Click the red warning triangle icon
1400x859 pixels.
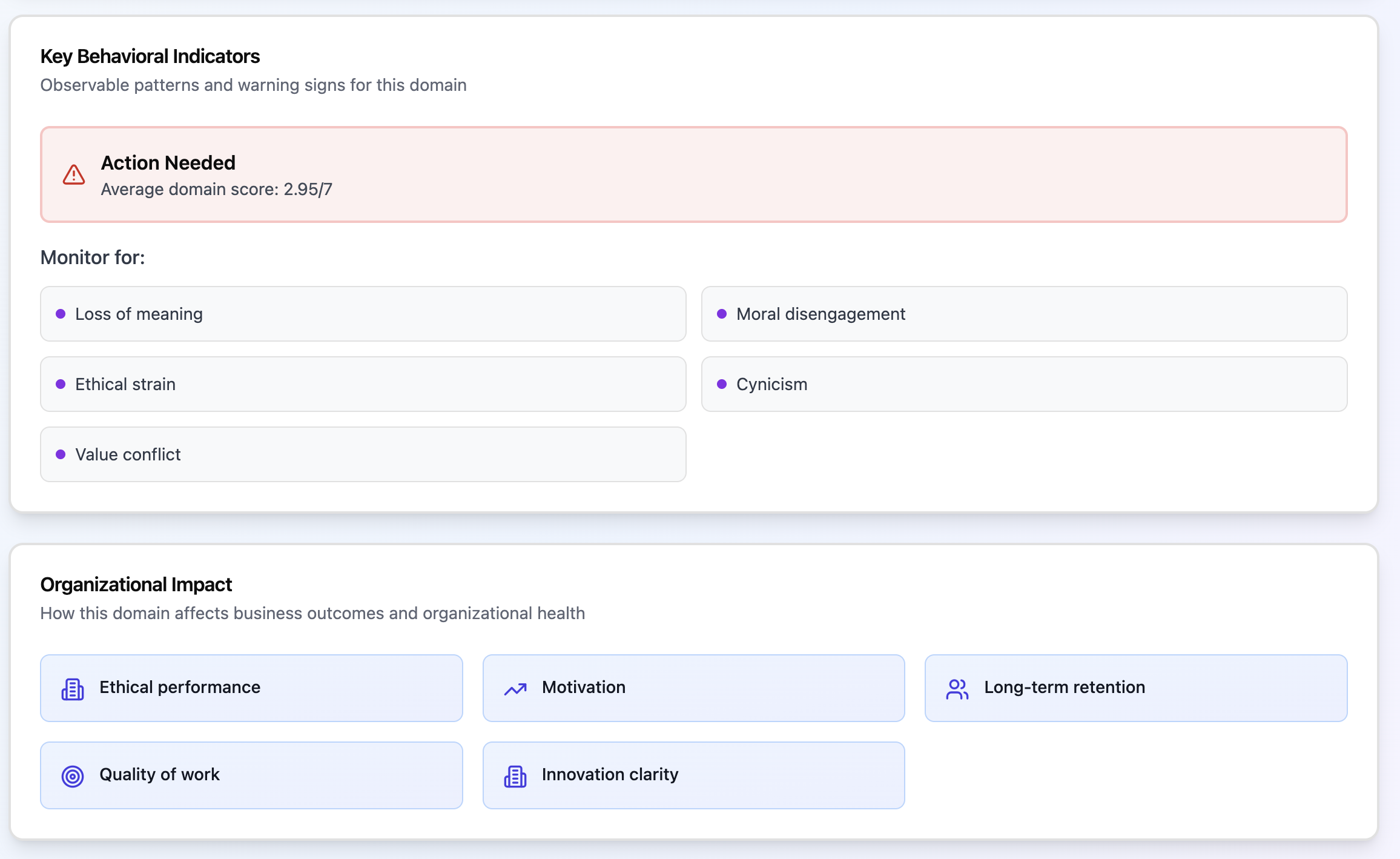[x=74, y=174]
